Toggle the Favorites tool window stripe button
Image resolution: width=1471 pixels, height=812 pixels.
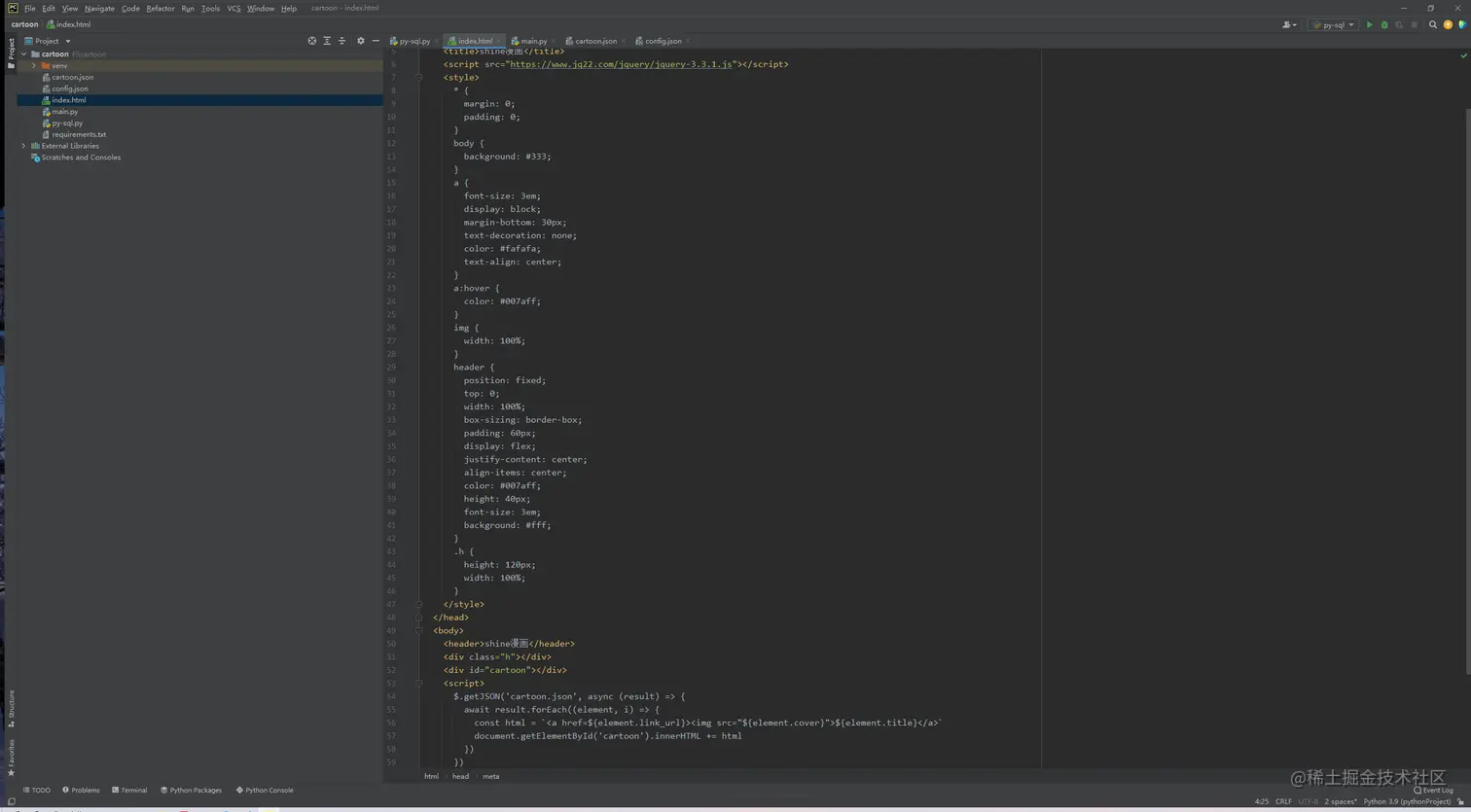click(11, 759)
